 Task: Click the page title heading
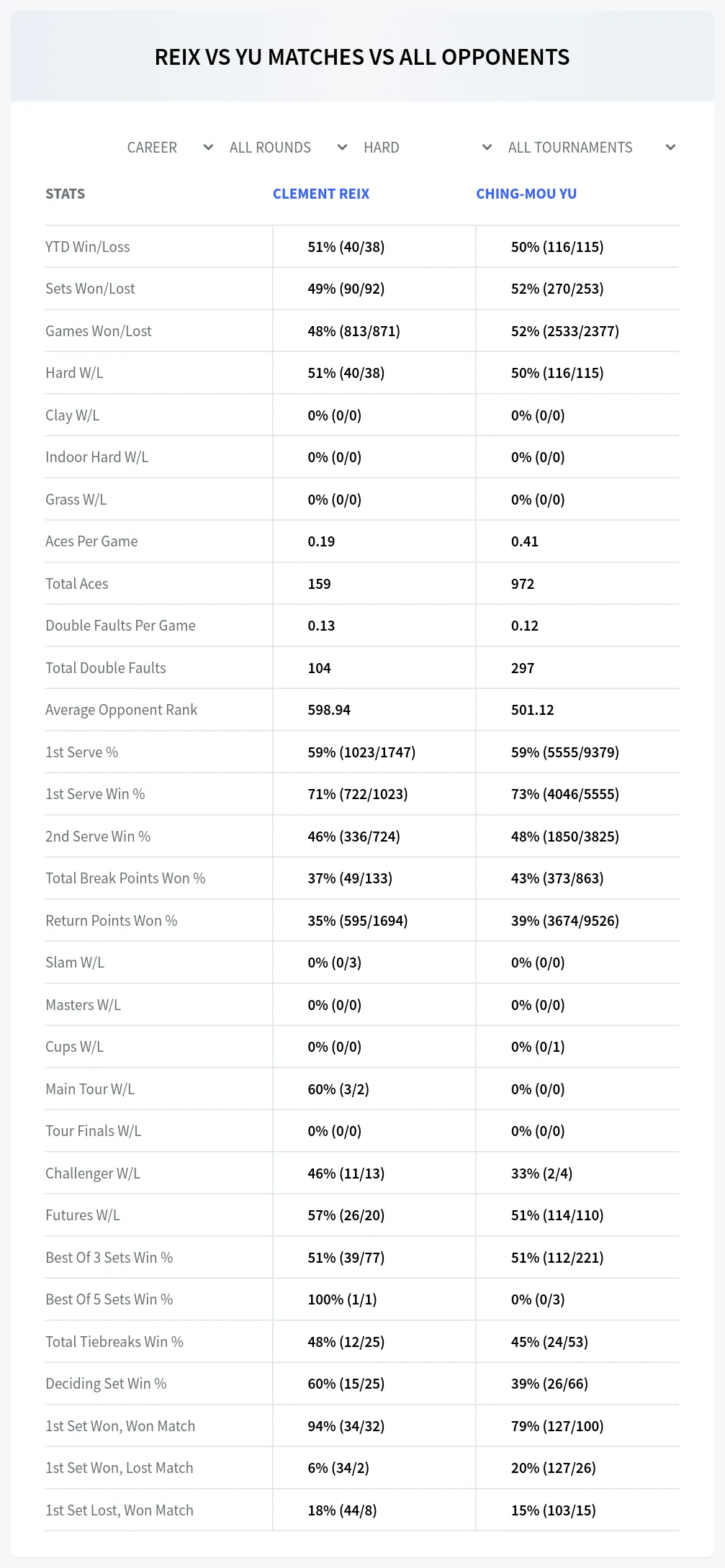tap(362, 57)
